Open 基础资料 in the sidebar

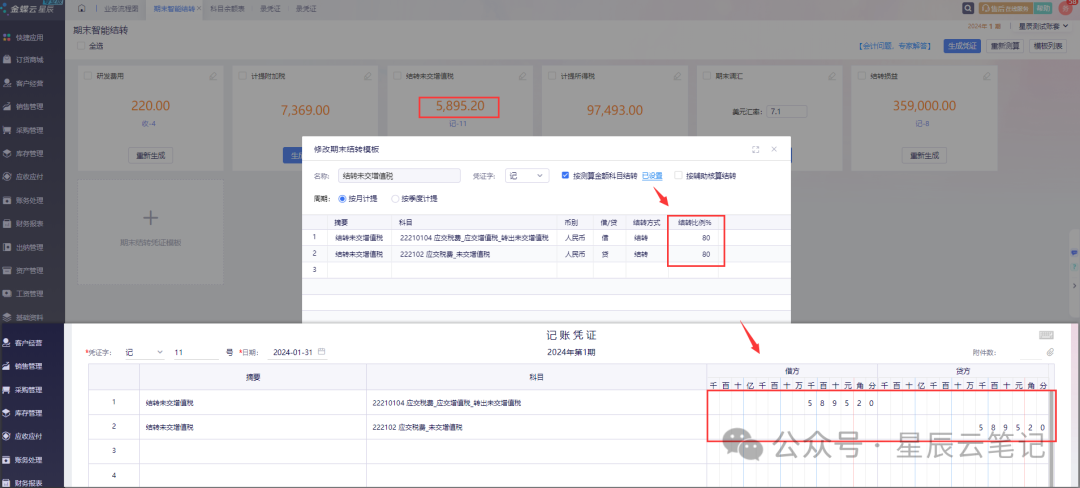31,317
